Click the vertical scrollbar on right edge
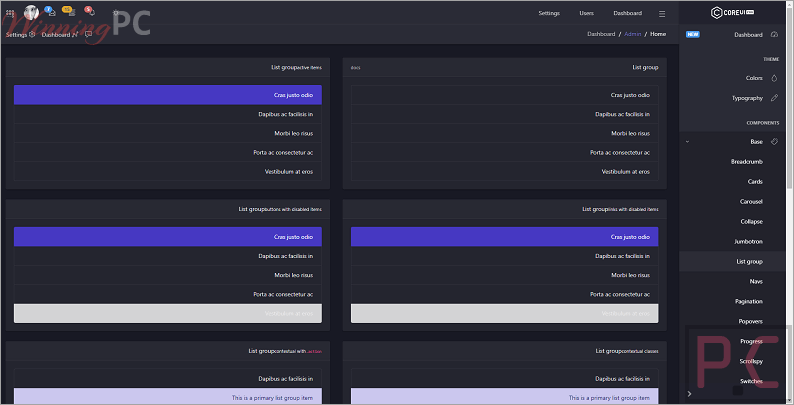794x405 pixels. pyautogui.click(x=790, y=97)
